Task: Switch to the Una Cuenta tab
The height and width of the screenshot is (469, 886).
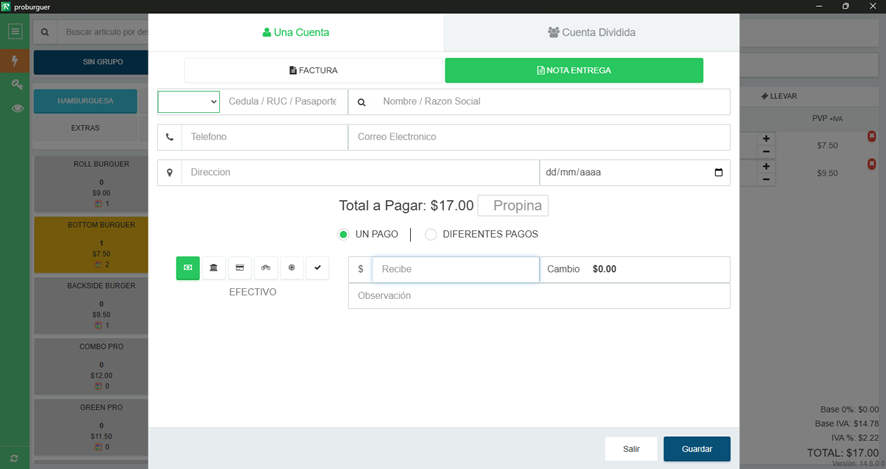Action: [x=296, y=32]
